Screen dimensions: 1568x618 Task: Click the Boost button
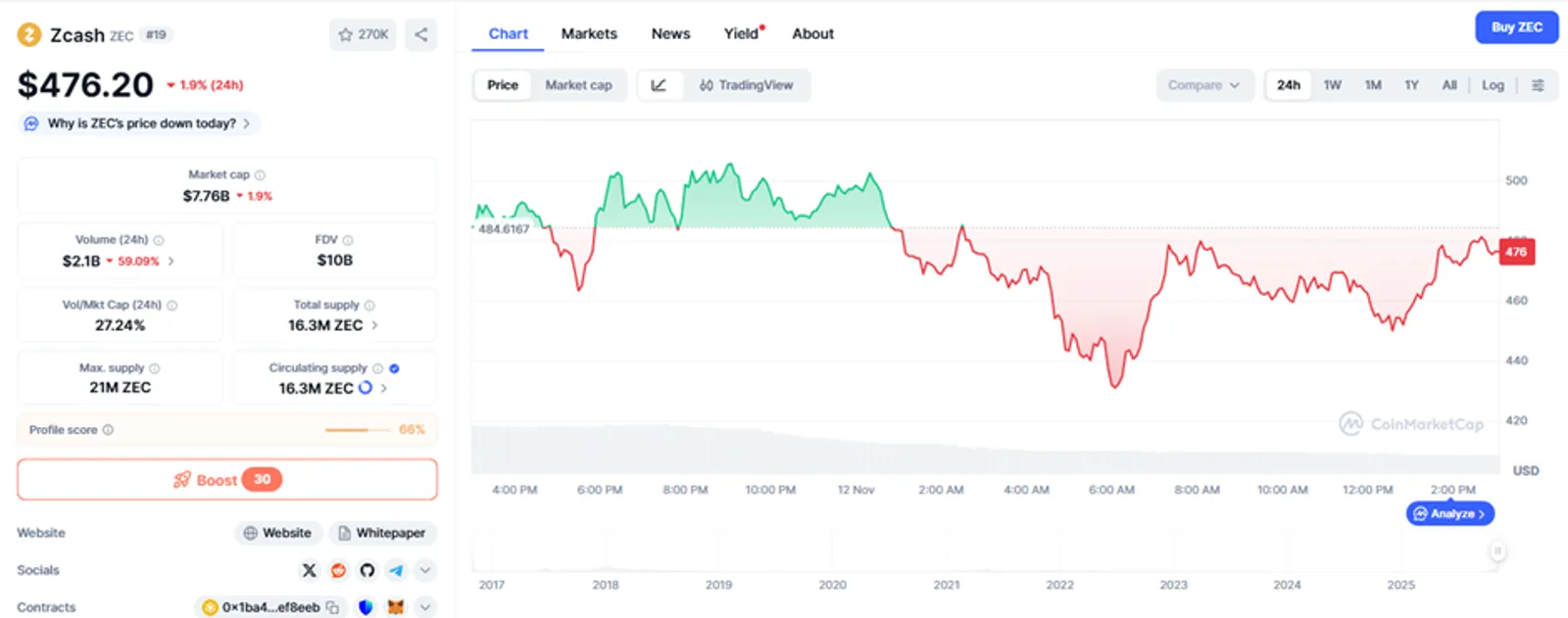coord(227,480)
